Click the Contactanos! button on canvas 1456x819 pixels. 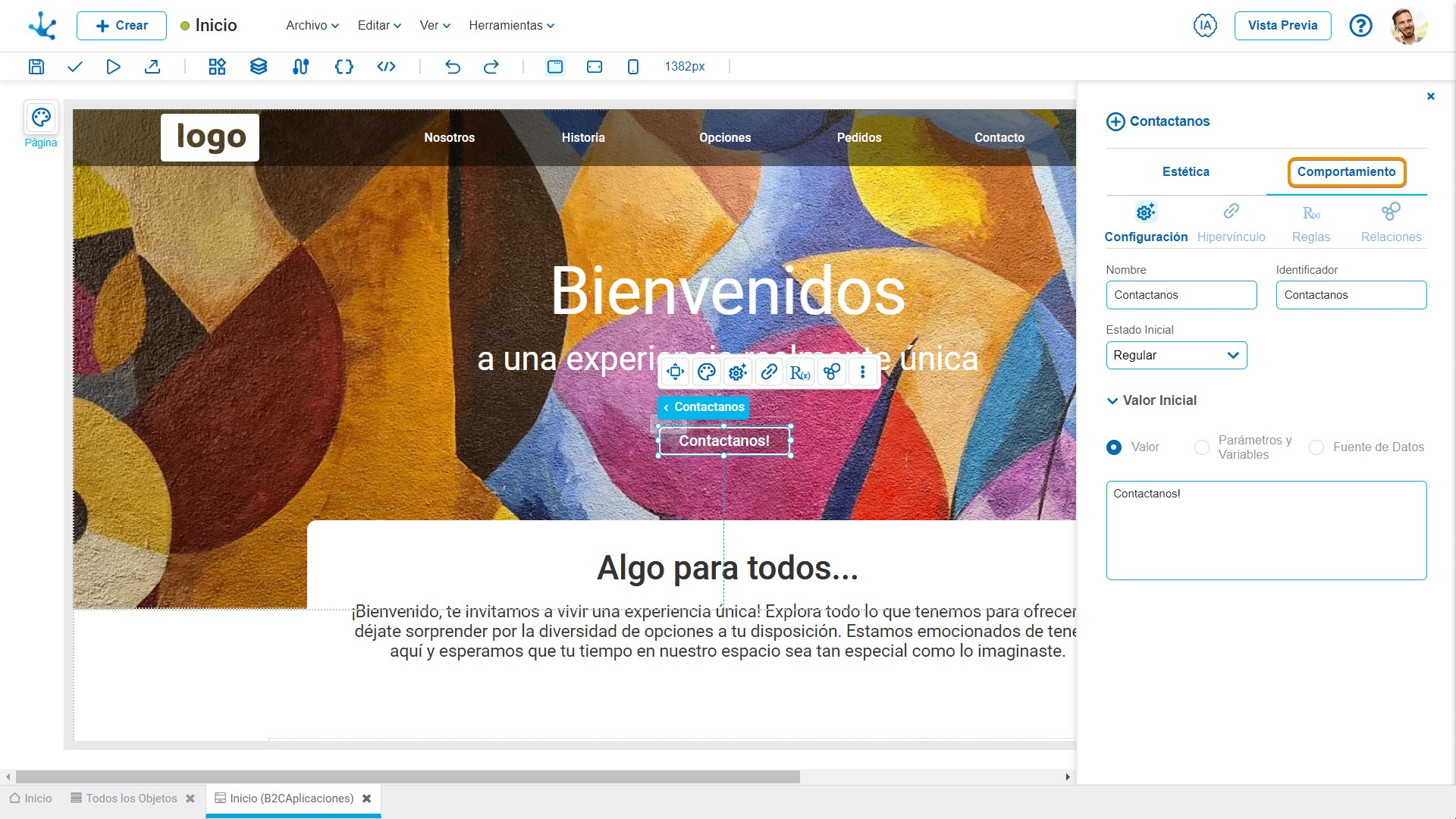[x=724, y=441]
